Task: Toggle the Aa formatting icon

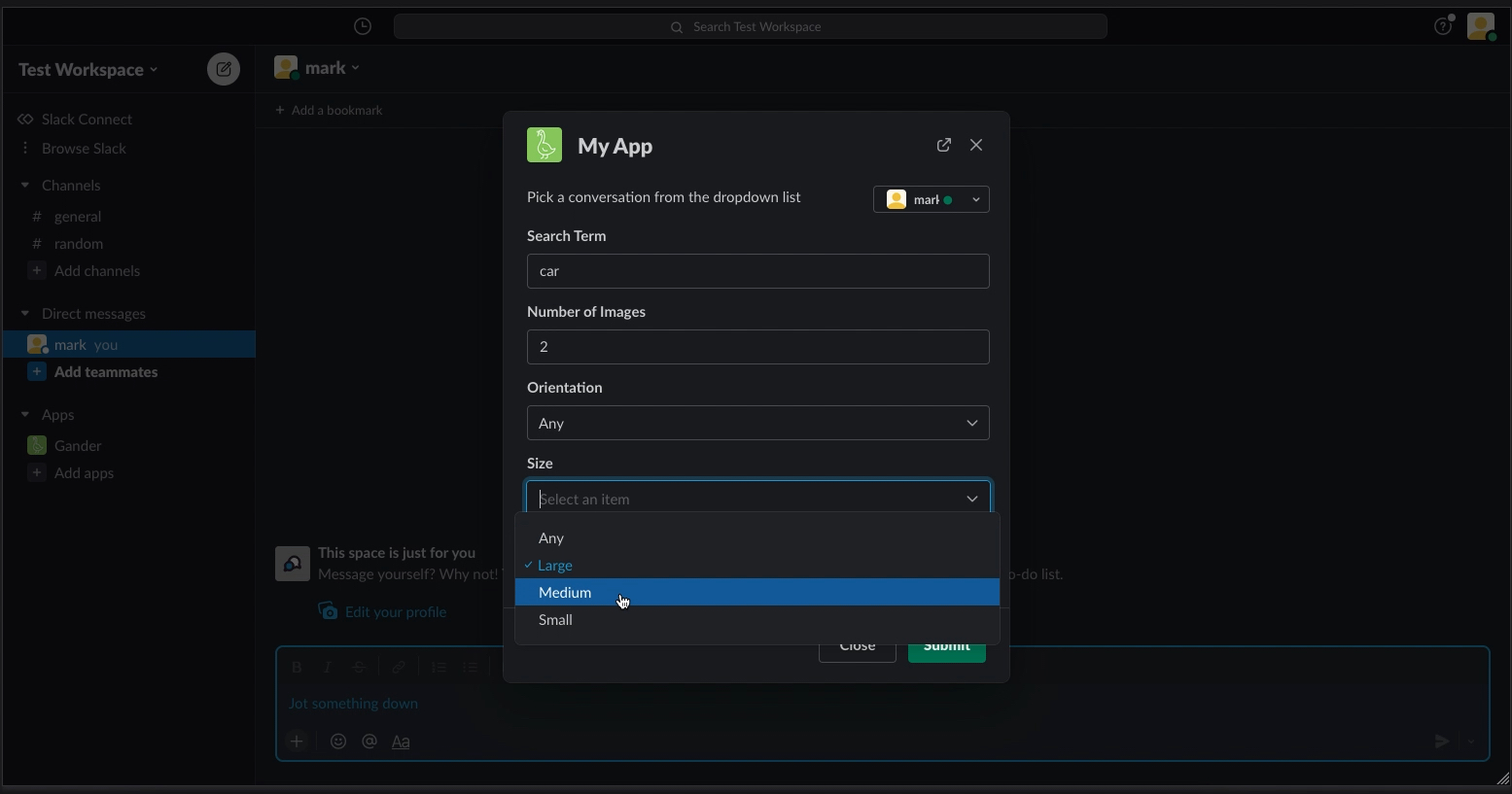Action: 401,742
